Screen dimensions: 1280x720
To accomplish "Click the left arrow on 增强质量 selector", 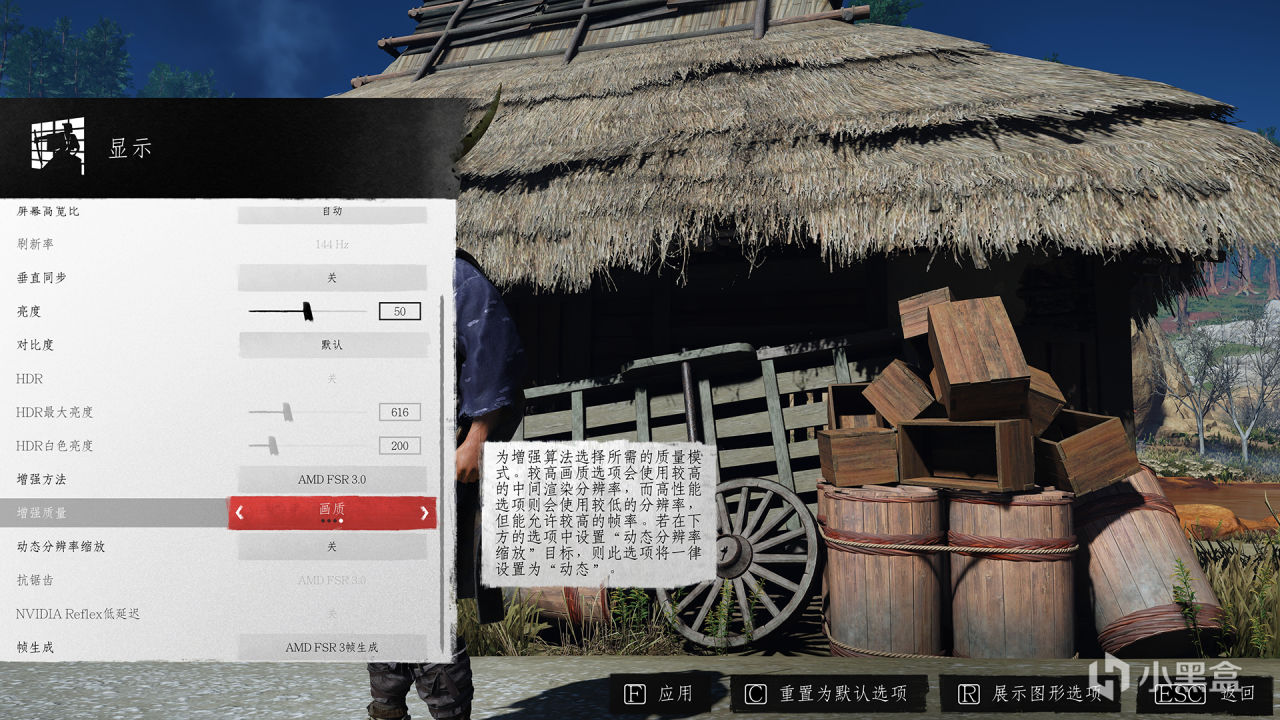I will click(240, 512).
